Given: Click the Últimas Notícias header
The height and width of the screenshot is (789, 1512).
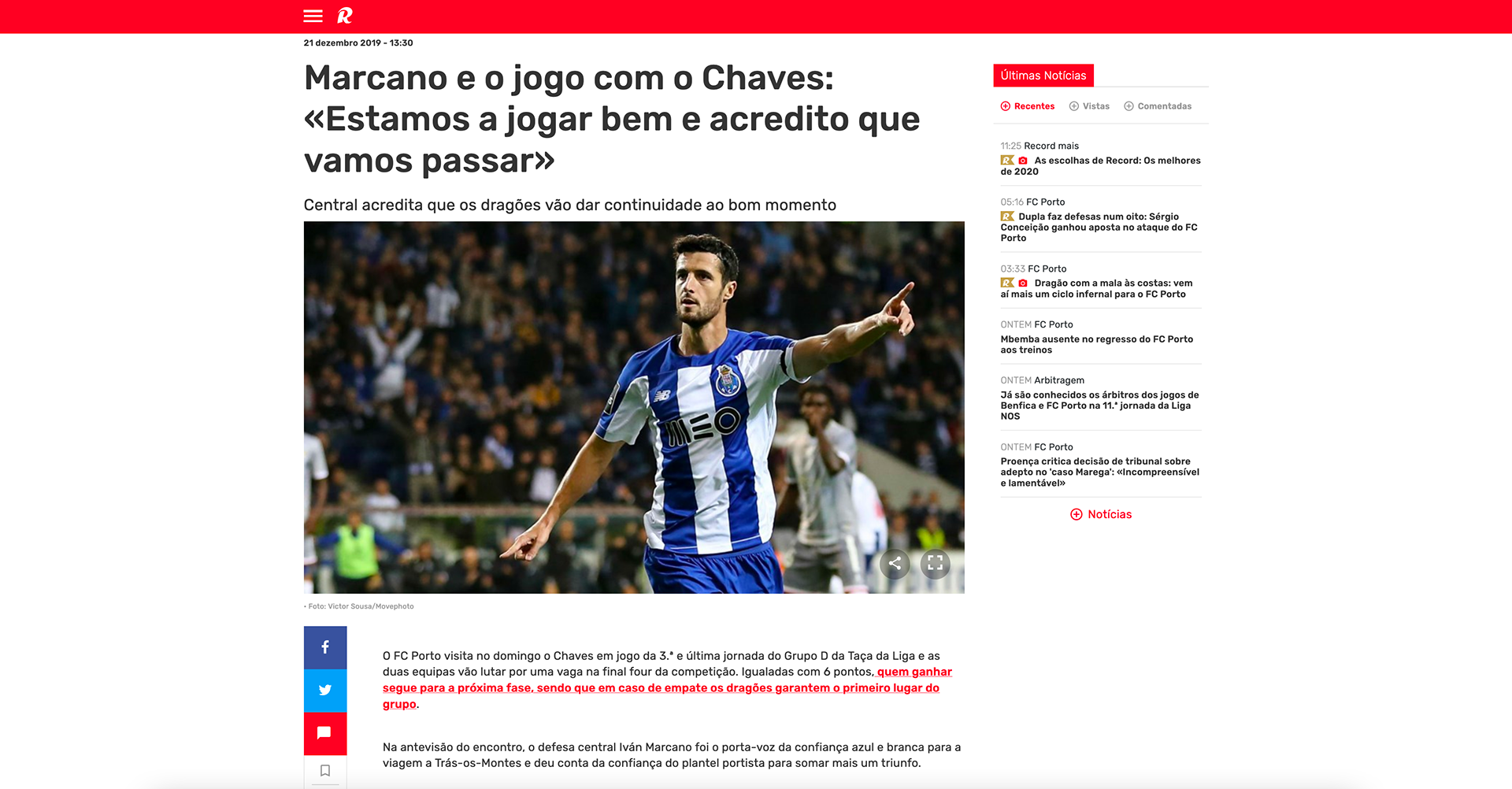Looking at the screenshot, I should [1043, 76].
